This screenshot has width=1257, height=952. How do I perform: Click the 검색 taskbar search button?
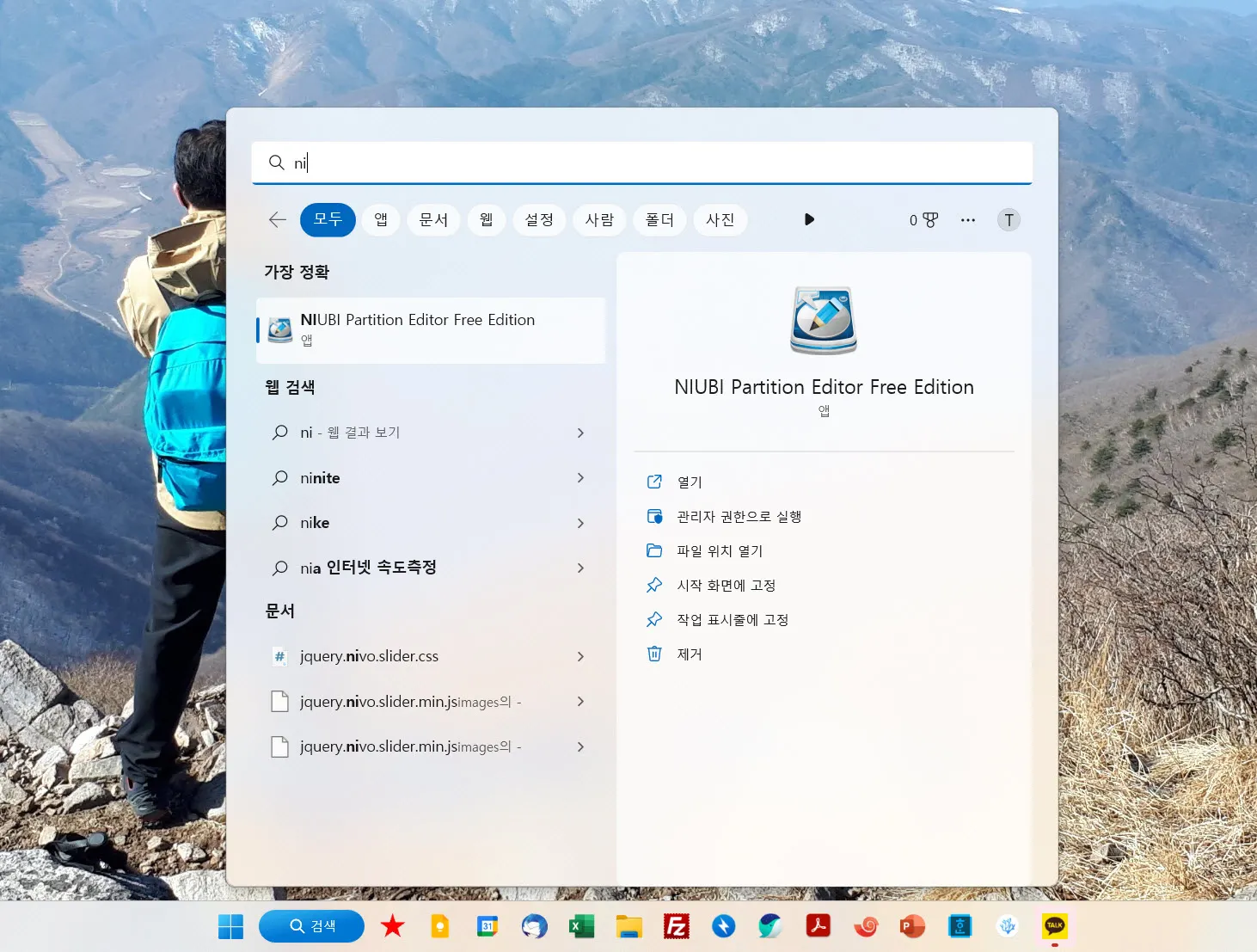[x=311, y=926]
